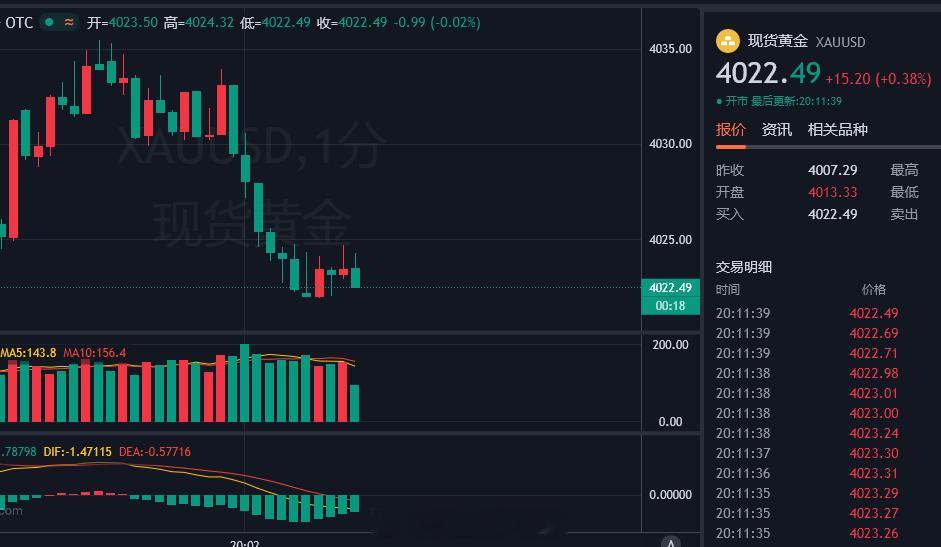The height and width of the screenshot is (547, 941).
Task: Click the DIF:-1.47115 MACD label
Action: [x=77, y=452]
